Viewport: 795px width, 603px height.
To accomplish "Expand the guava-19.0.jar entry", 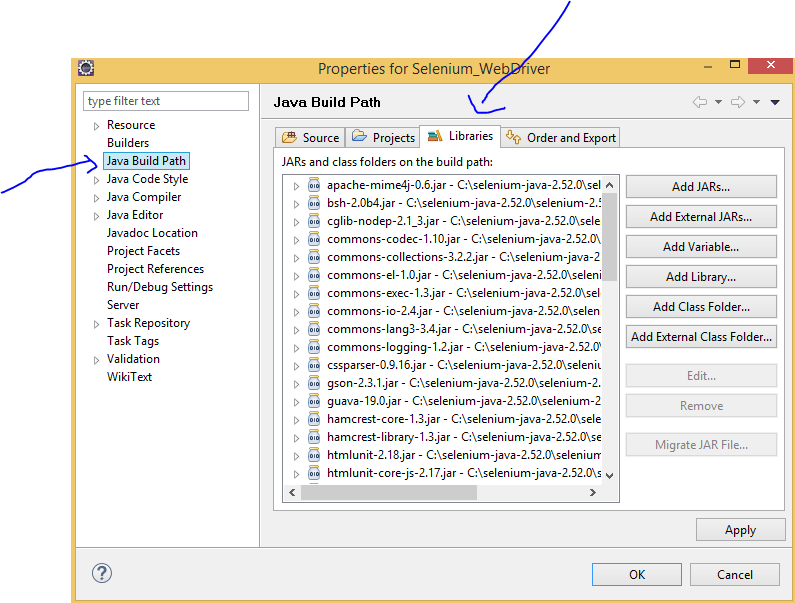I will 296,402.
